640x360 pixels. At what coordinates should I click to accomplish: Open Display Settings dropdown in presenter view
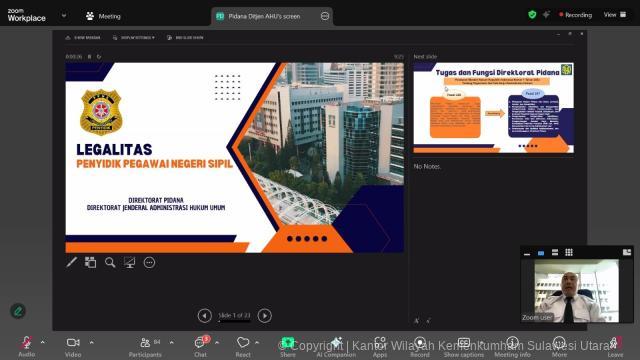click(133, 38)
